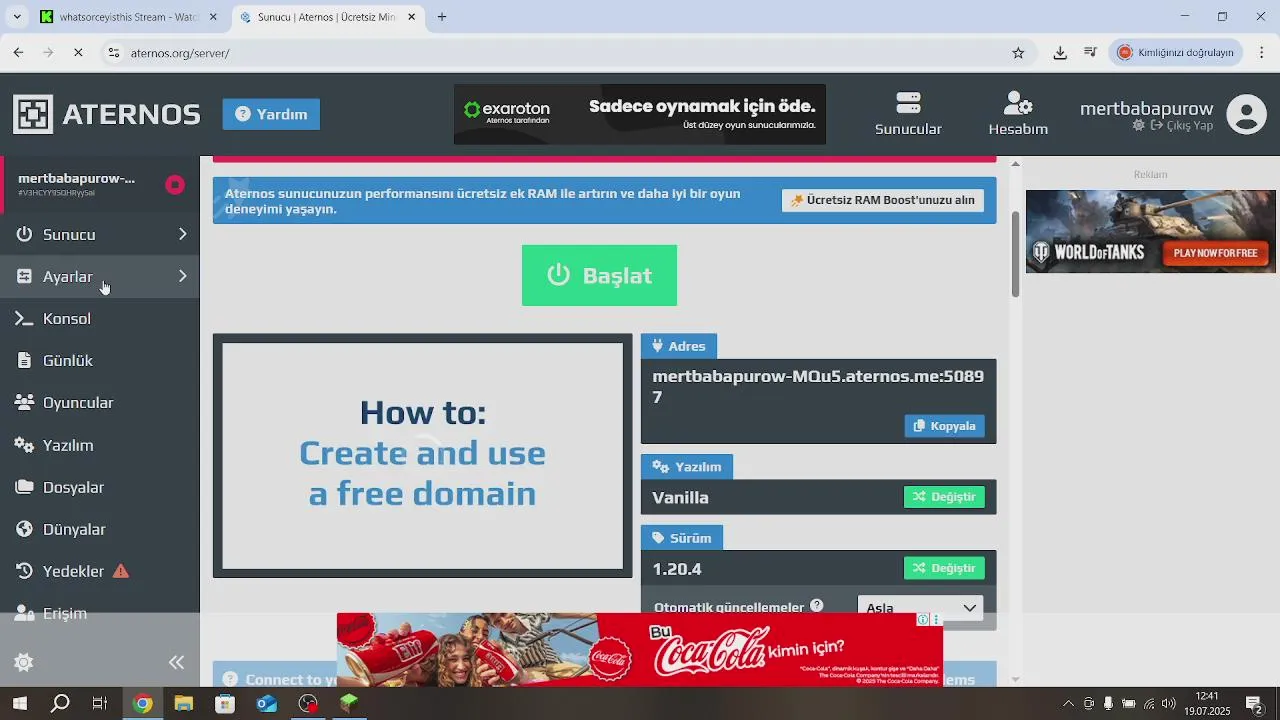Image resolution: width=1280 pixels, height=720 pixels.
Task: Stop page loading with the X icon
Action: (x=78, y=52)
